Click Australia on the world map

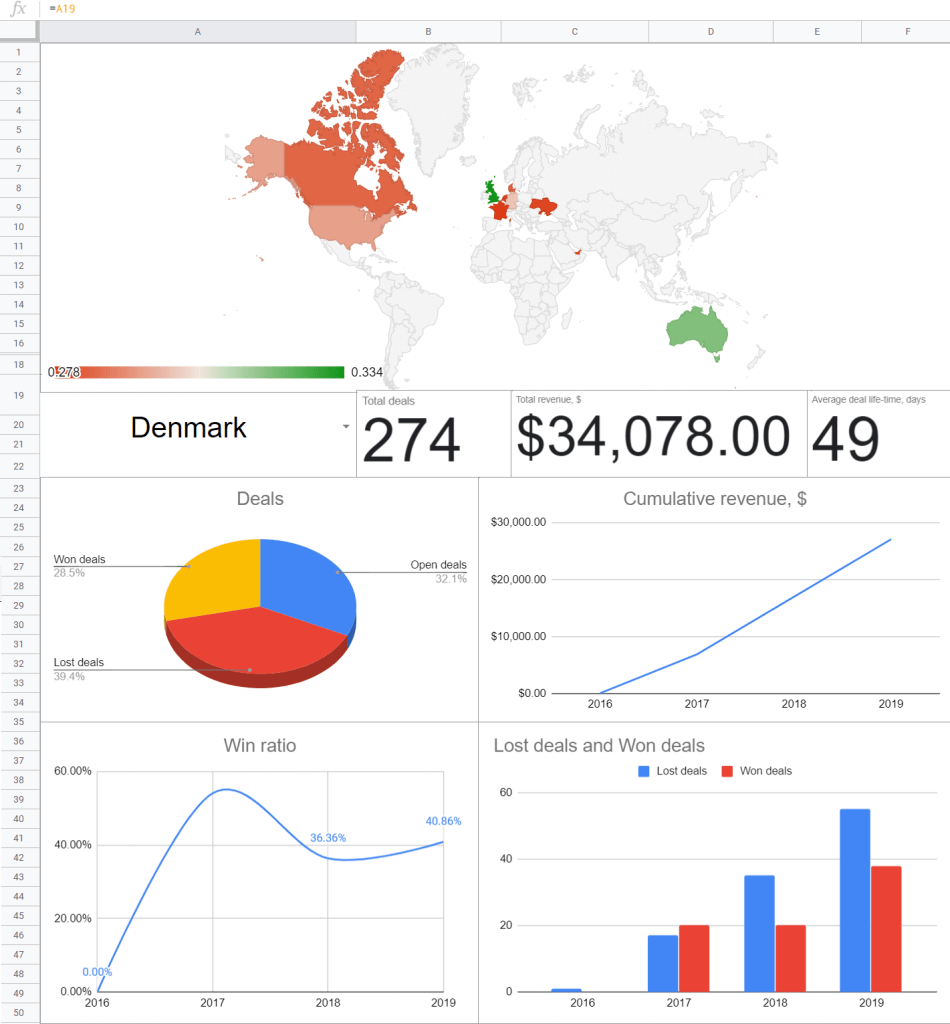click(698, 332)
